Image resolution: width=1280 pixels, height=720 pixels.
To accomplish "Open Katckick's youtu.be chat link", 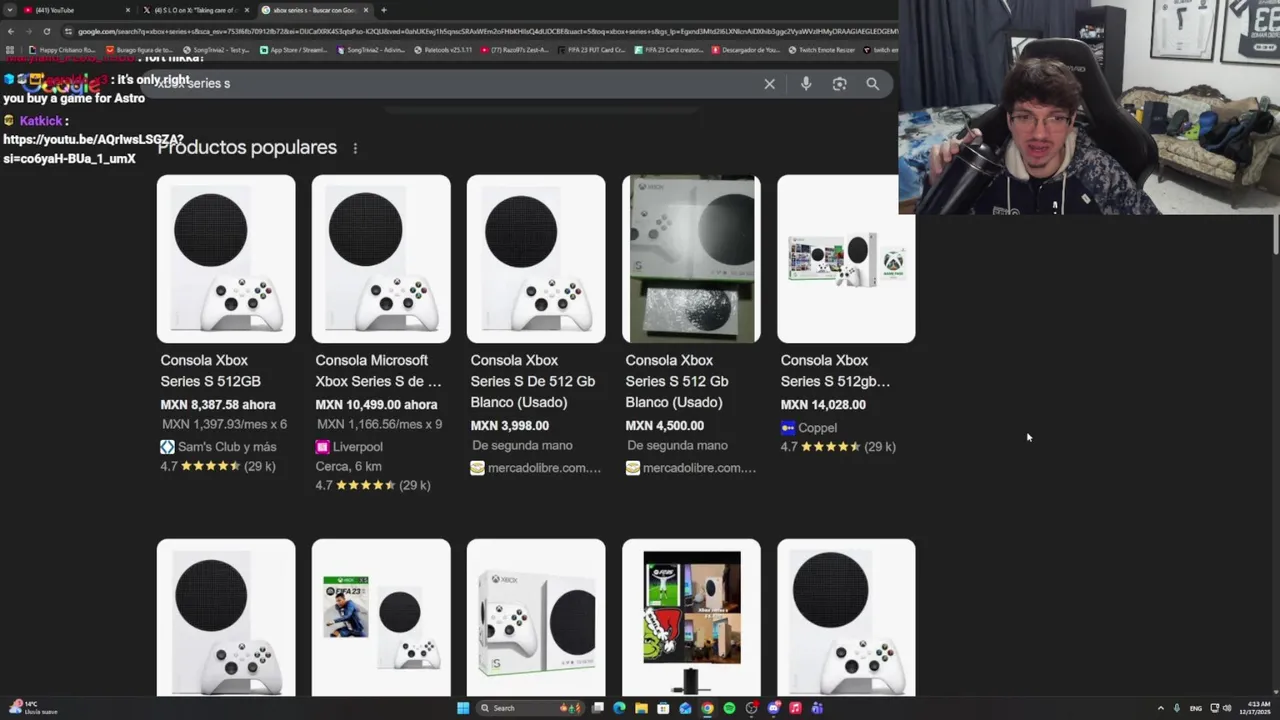I will (93, 149).
